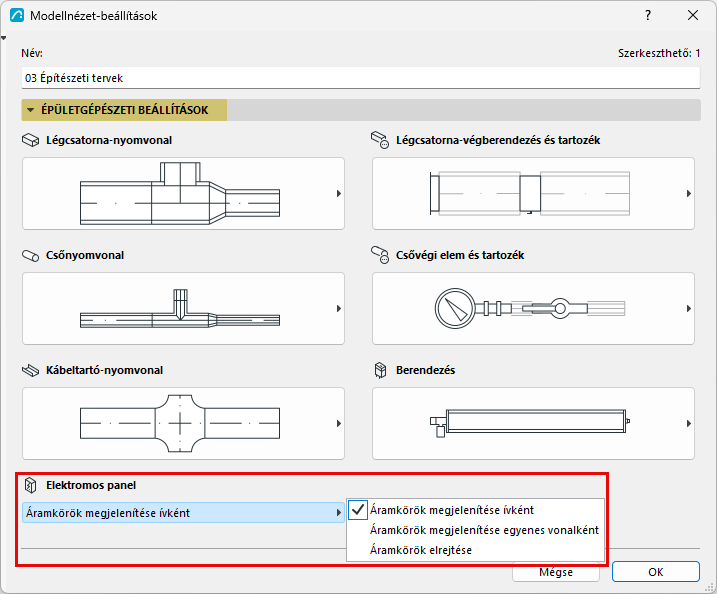Click the OK button

pyautogui.click(x=656, y=572)
